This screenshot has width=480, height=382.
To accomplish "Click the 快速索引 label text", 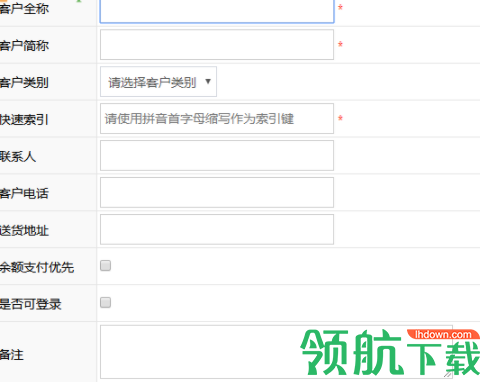I will (24, 119).
